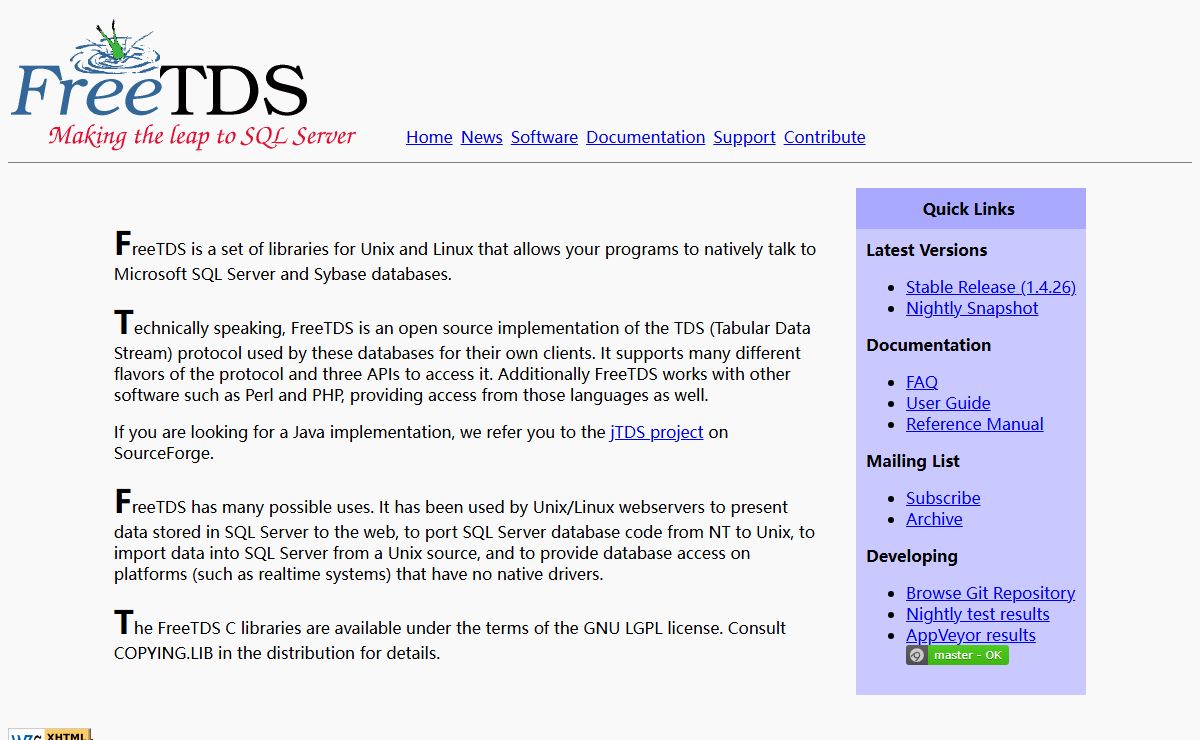Click the FreeTDS logo image
The height and width of the screenshot is (740, 1200).
[183, 84]
